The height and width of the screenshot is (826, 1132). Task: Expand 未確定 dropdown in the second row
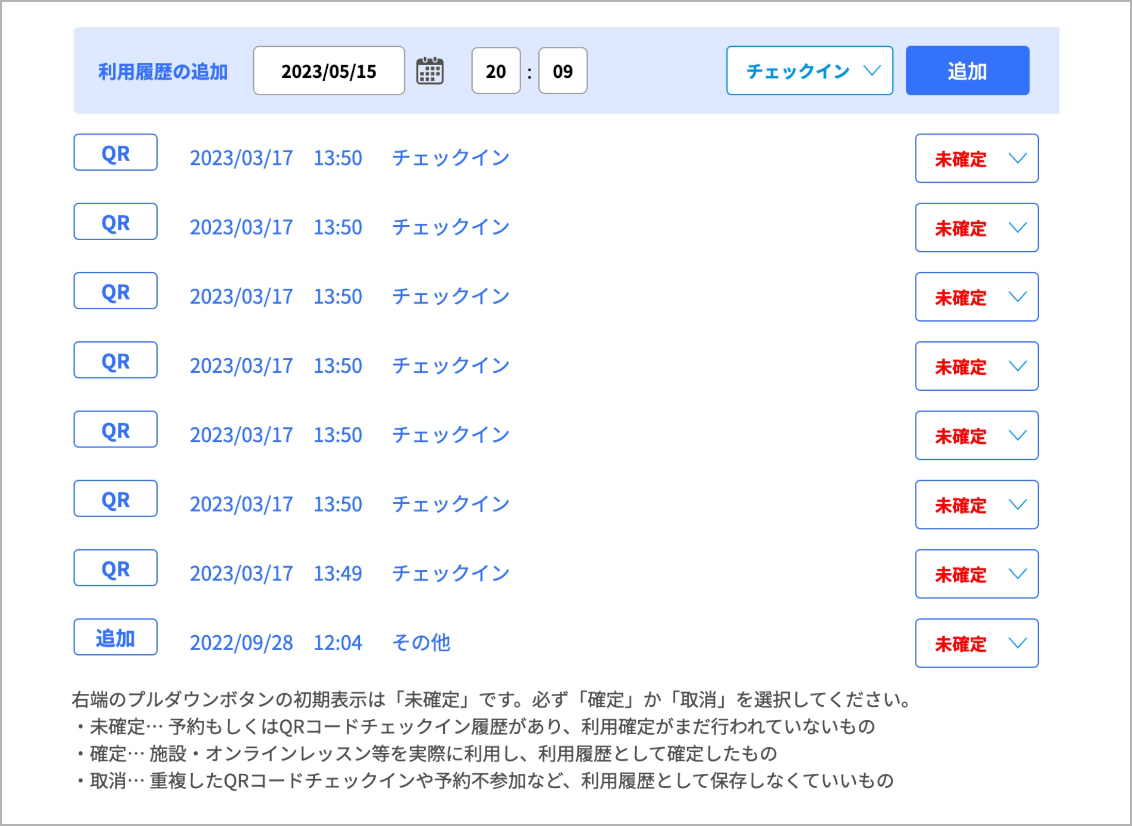[x=976, y=228]
